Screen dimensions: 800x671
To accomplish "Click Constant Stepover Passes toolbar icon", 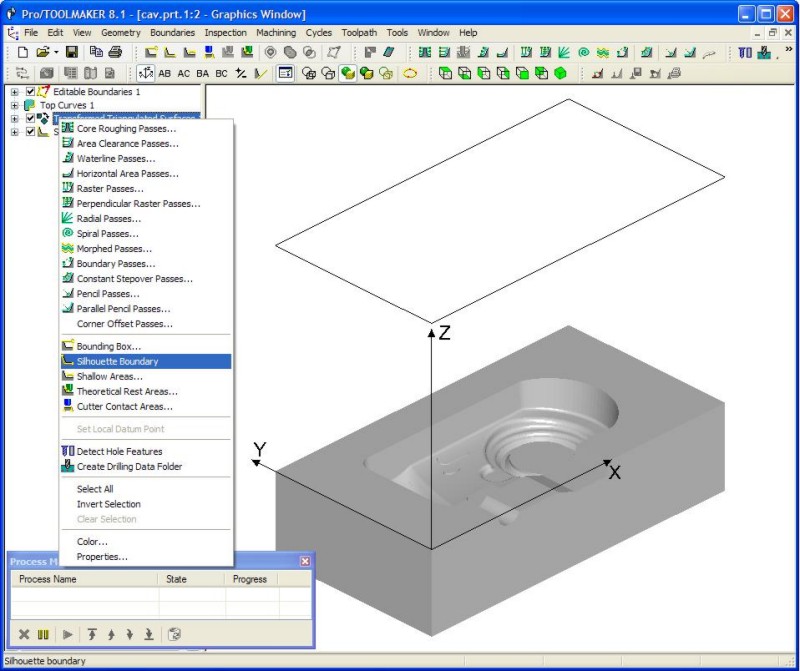I will point(646,52).
